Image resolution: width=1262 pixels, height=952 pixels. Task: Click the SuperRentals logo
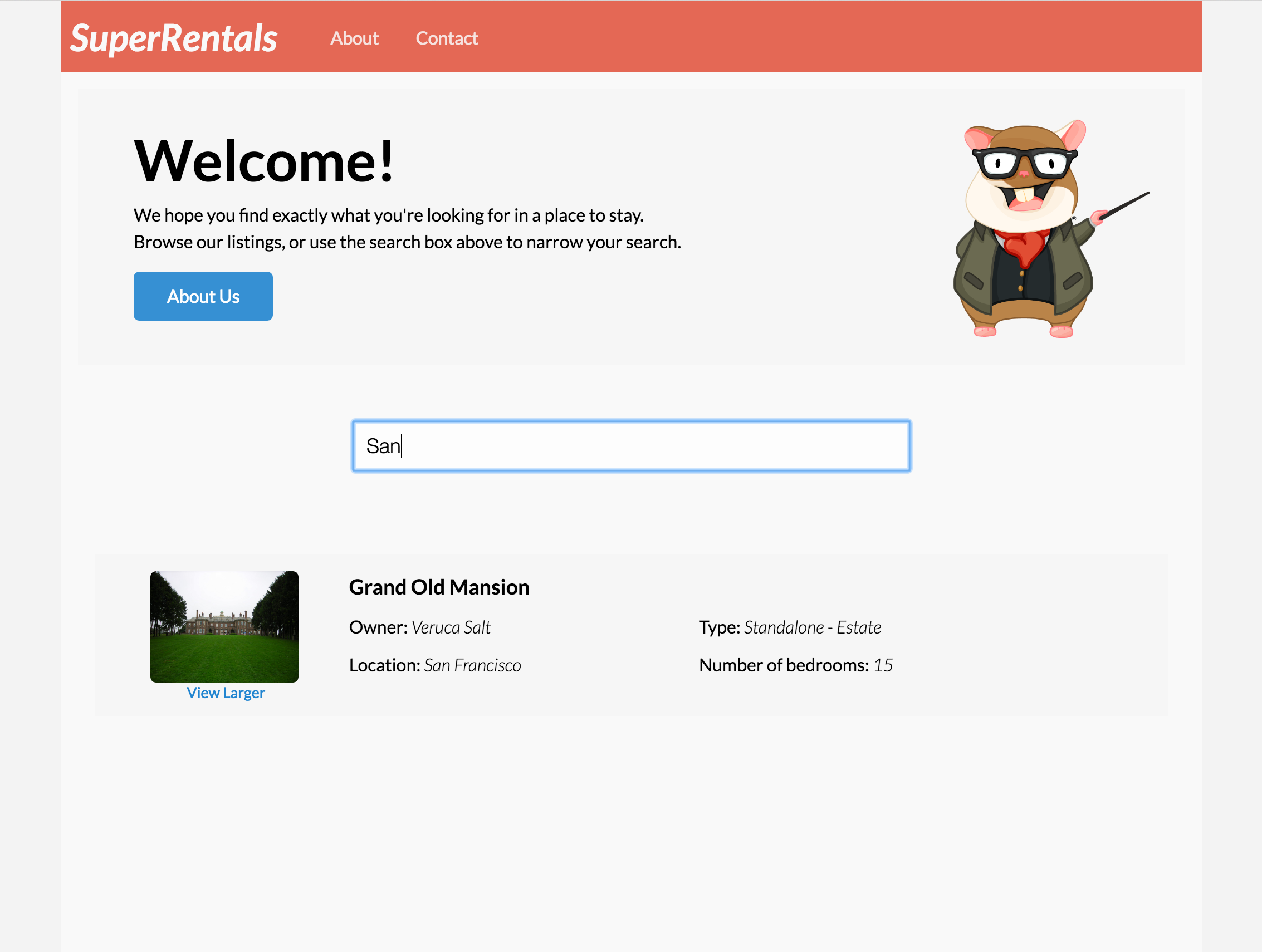[x=173, y=38]
